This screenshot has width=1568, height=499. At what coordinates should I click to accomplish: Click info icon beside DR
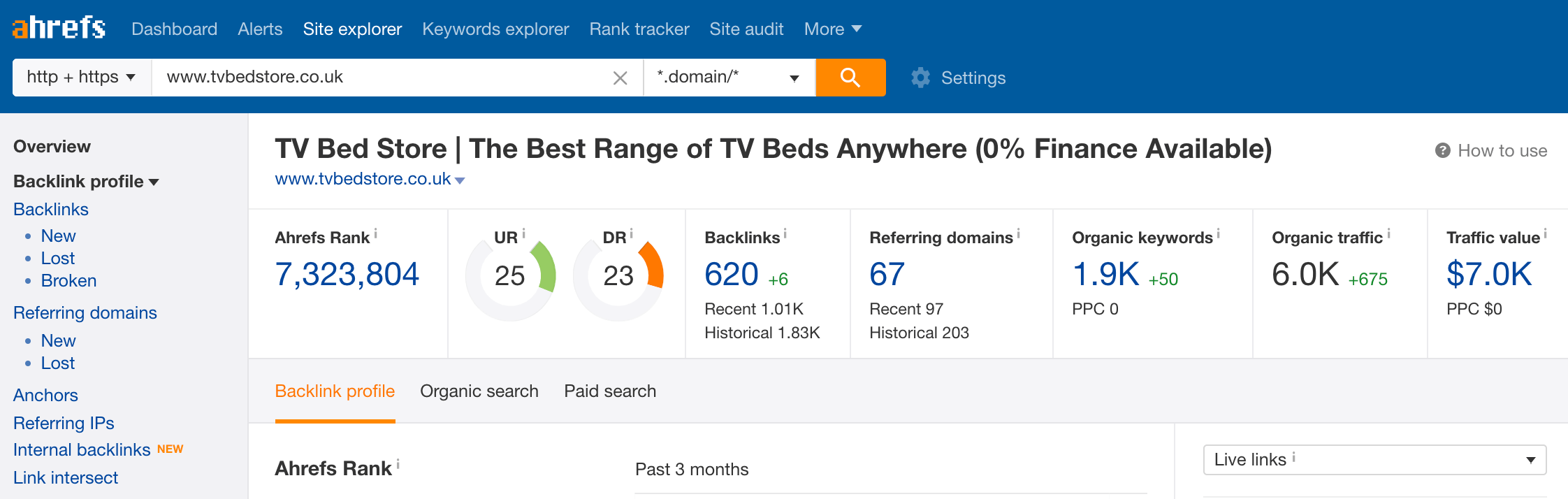[x=631, y=233]
